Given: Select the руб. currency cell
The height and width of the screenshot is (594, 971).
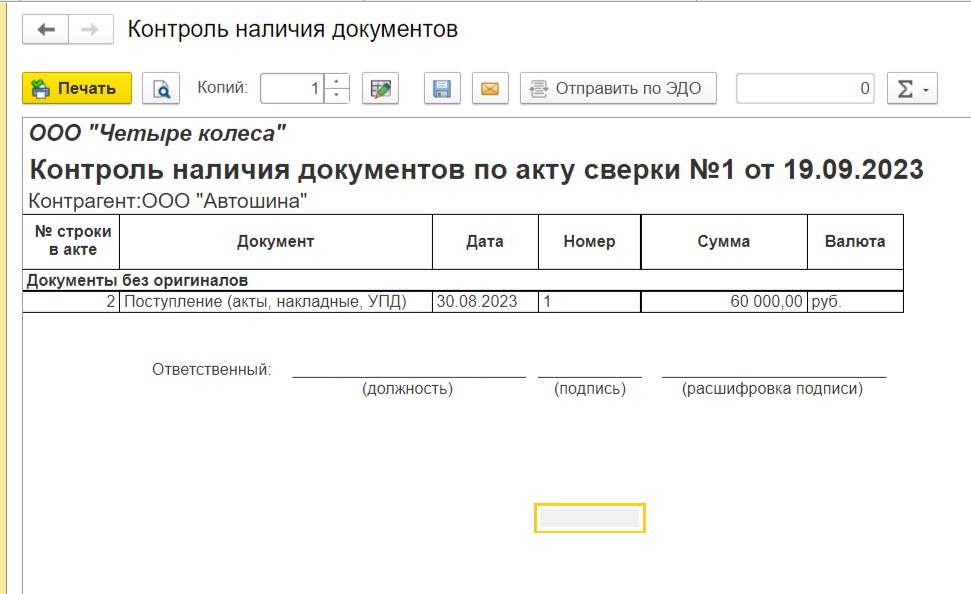Looking at the screenshot, I should click(854, 302).
